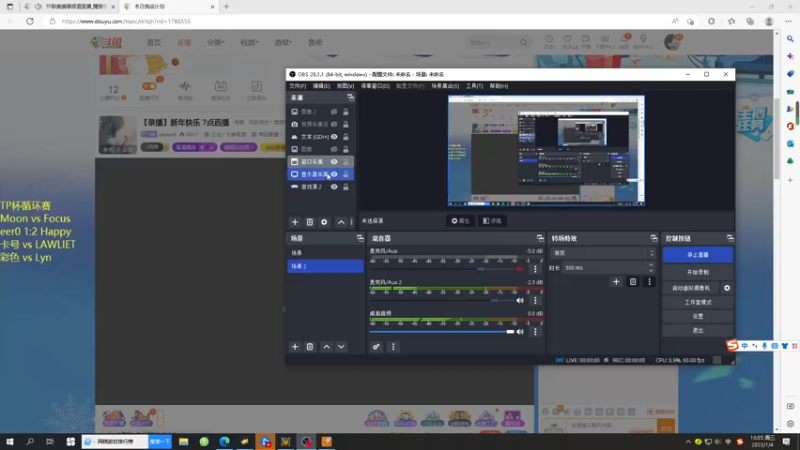The image size is (800, 450).
Task: Open the 视图(V) menu in OBS
Action: [x=345, y=86]
